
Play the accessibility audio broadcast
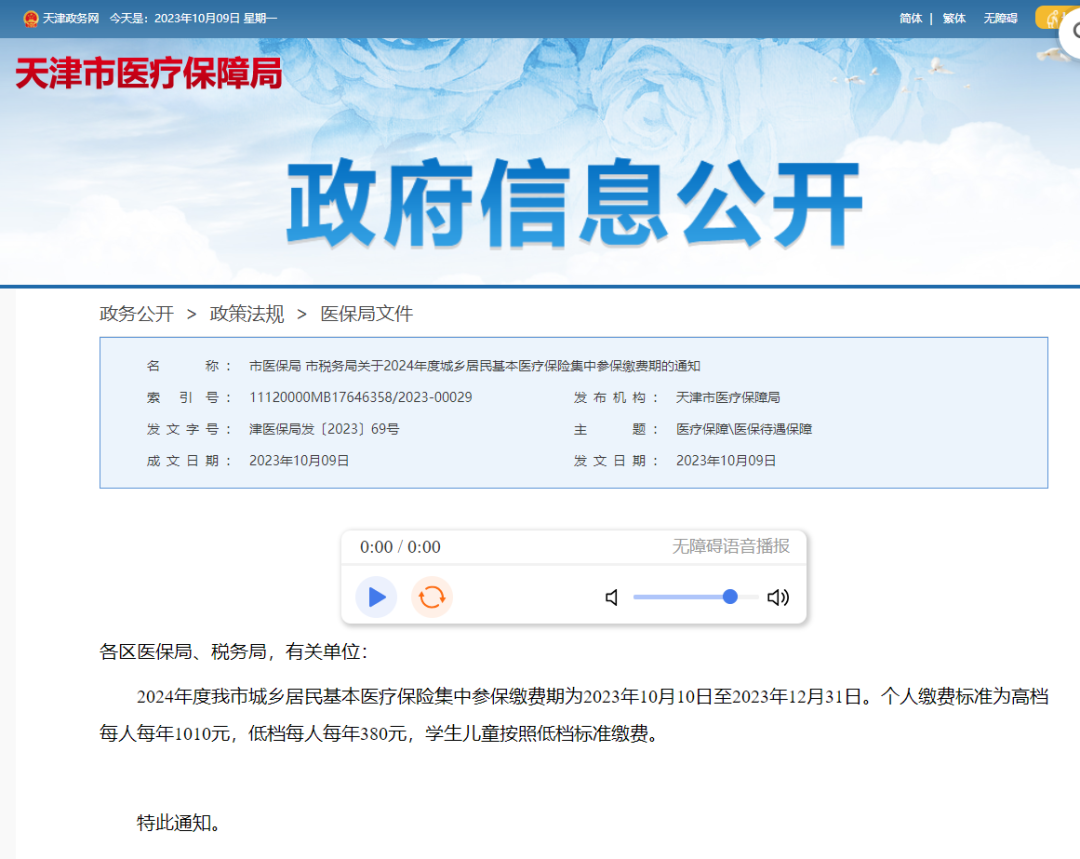point(376,597)
